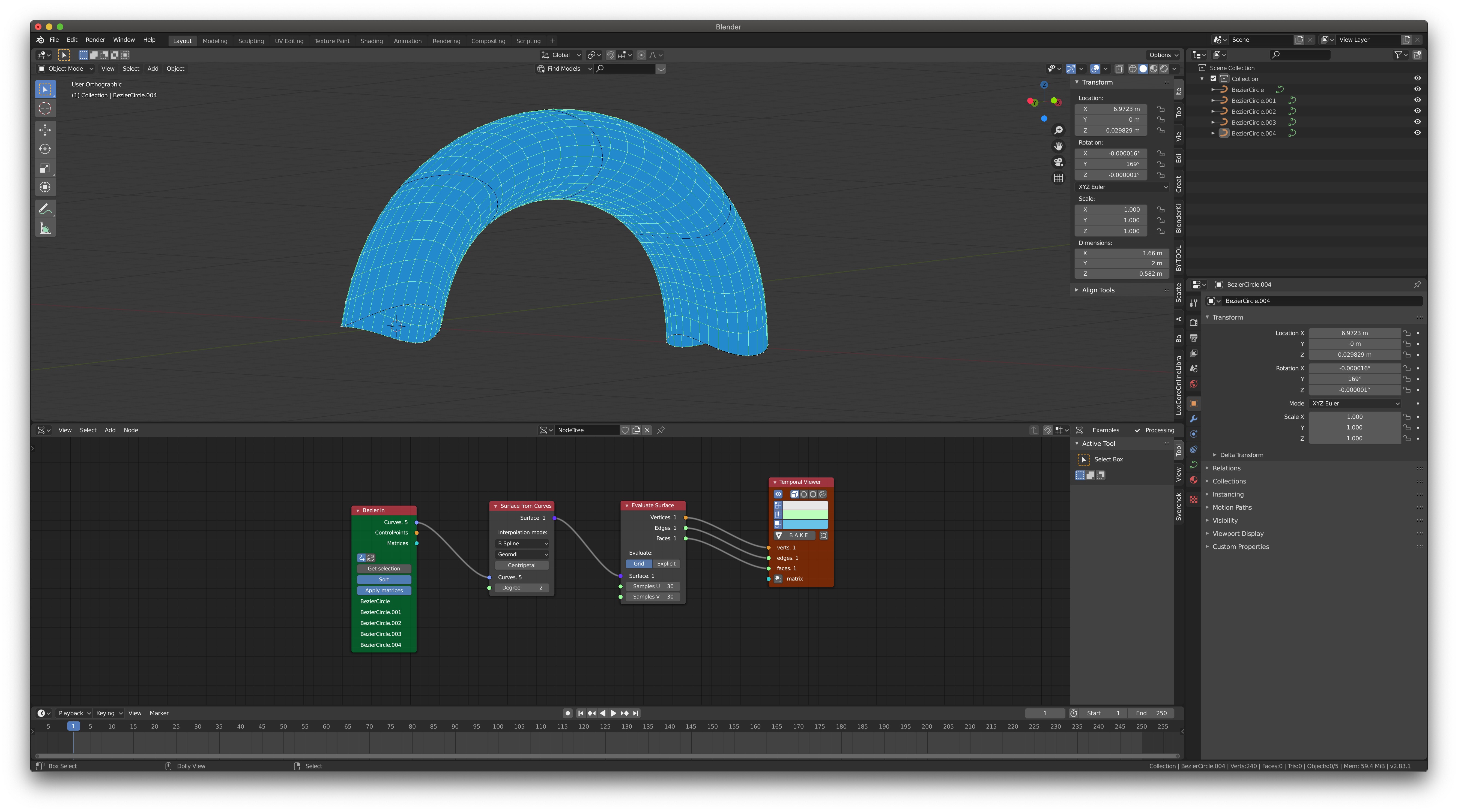Click the Apply matrices button in Bezier In node
The width and height of the screenshot is (1458, 812).
coord(384,590)
